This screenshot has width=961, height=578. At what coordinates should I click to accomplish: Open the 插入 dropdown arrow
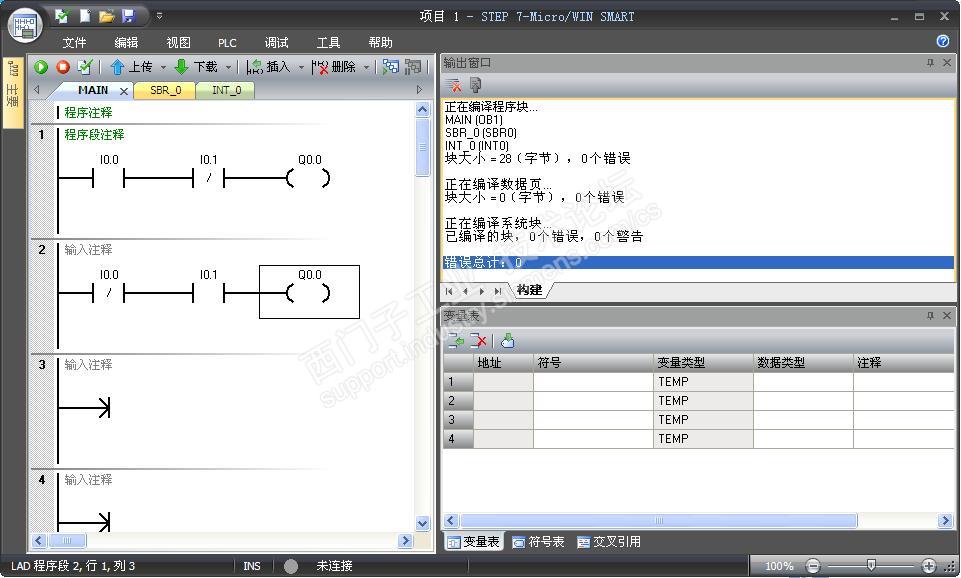tap(301, 67)
